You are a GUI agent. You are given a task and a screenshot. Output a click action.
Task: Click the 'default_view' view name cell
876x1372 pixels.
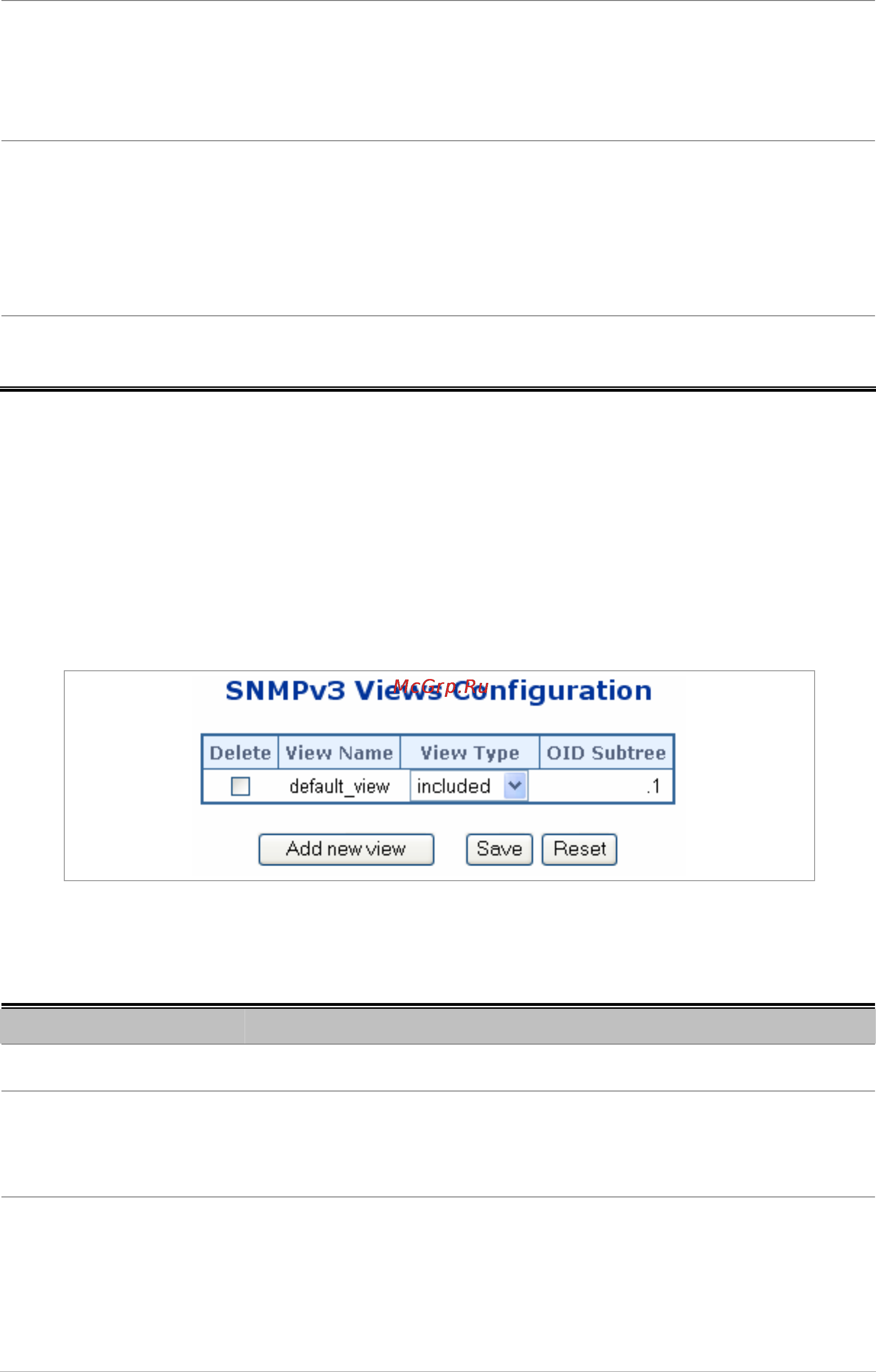(x=339, y=786)
